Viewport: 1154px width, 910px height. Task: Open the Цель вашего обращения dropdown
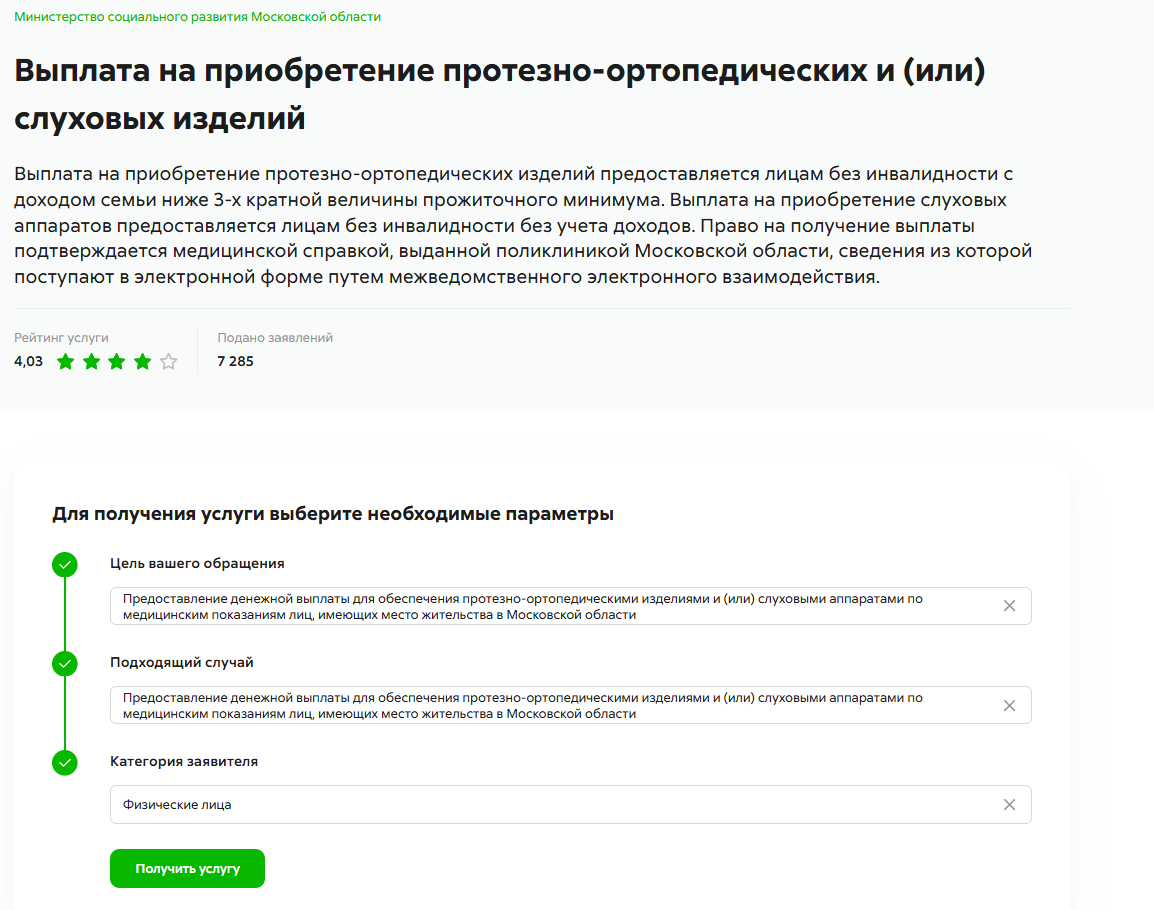[x=570, y=606]
